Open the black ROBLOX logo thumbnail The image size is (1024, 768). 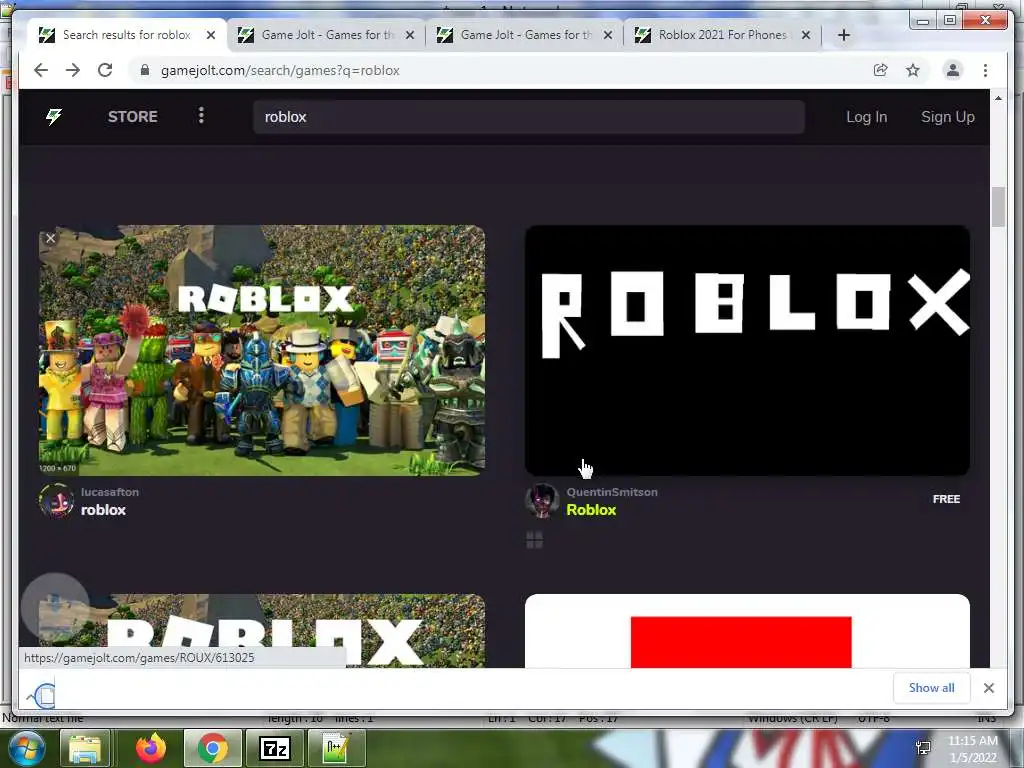(x=747, y=350)
